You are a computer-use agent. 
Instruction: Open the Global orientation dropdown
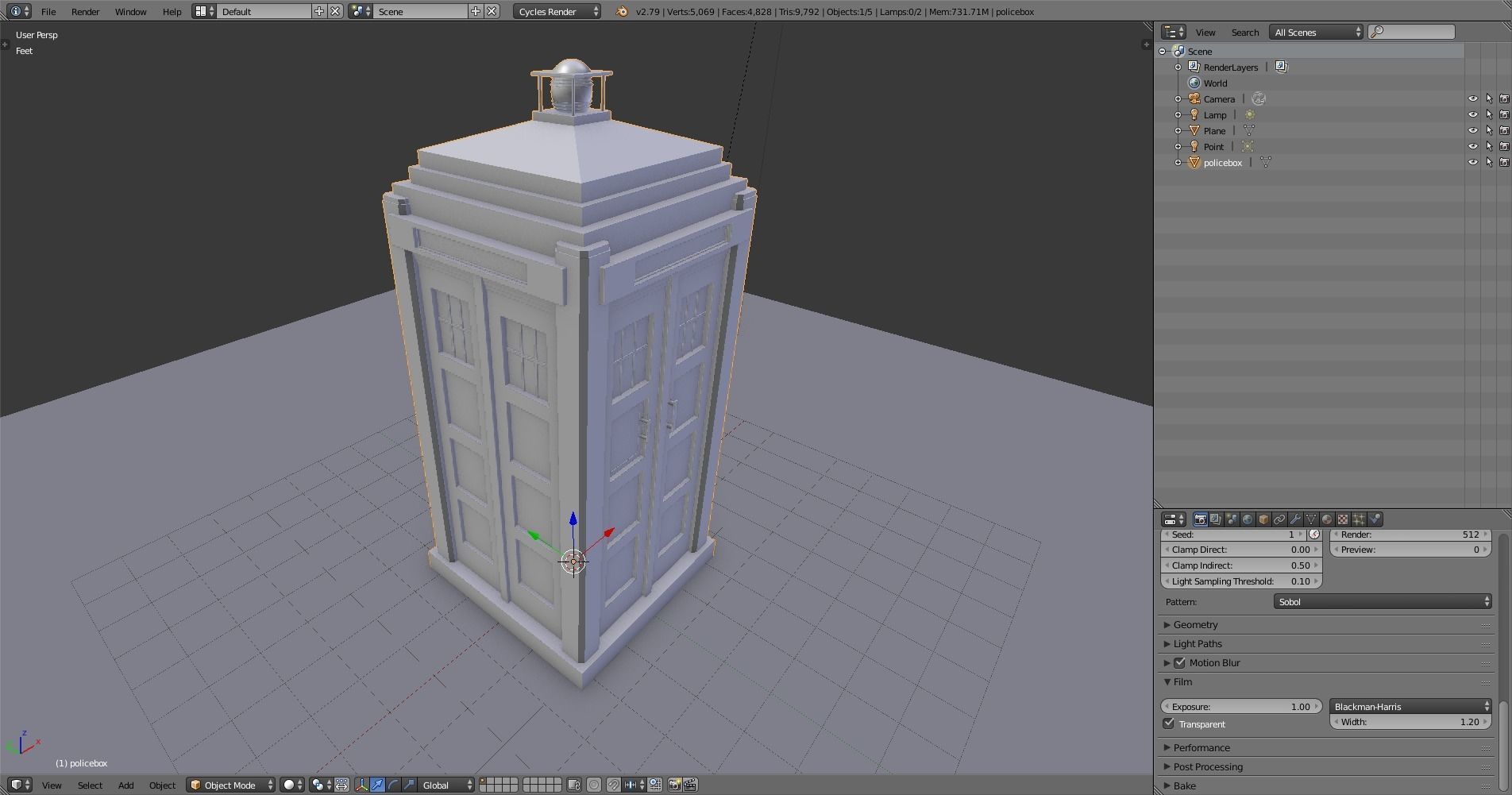(x=446, y=785)
